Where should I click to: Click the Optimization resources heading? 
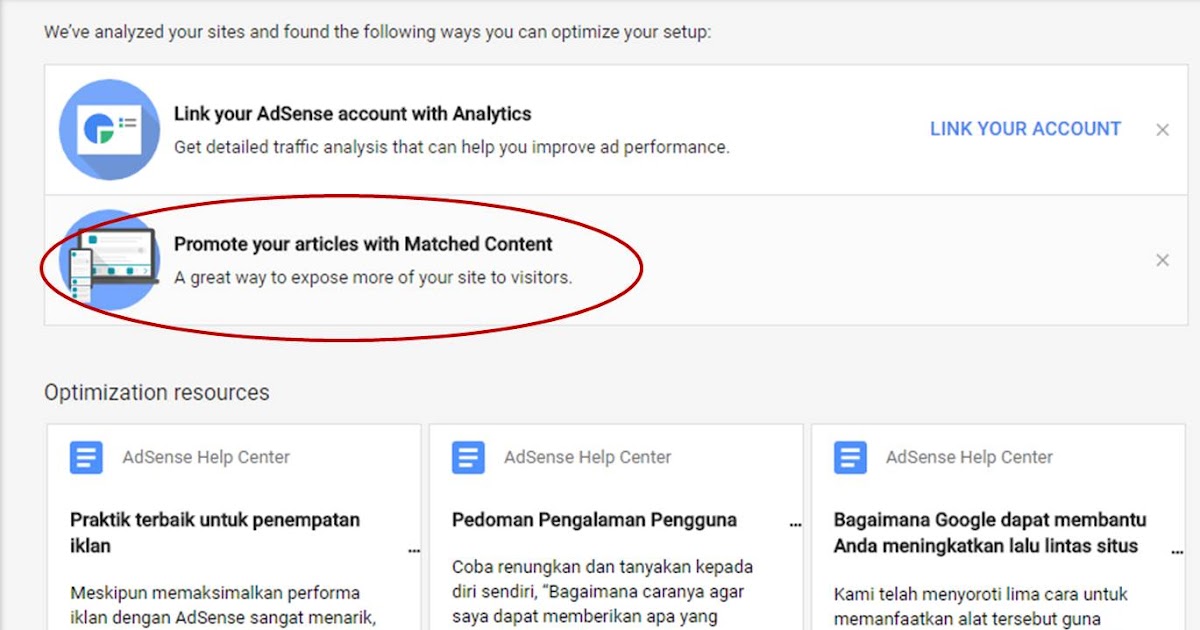(156, 392)
